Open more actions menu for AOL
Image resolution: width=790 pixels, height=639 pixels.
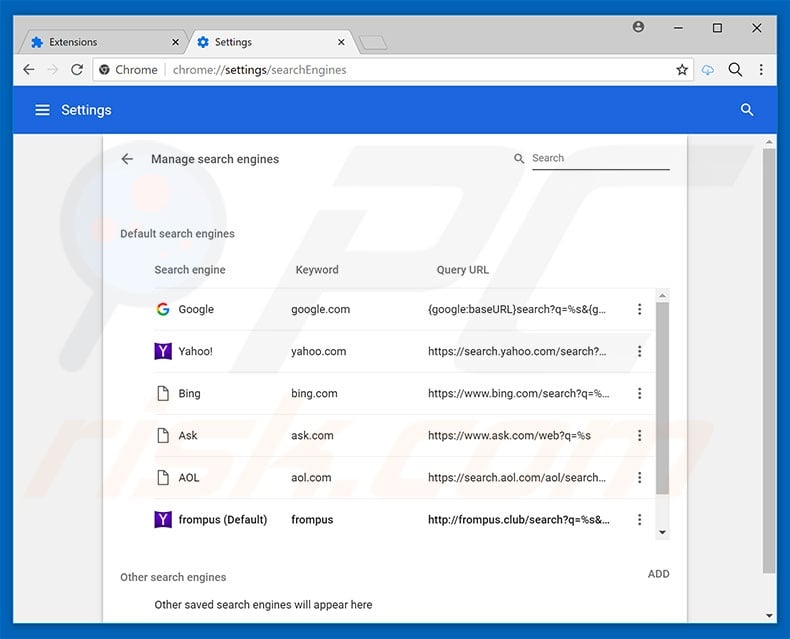(x=639, y=477)
